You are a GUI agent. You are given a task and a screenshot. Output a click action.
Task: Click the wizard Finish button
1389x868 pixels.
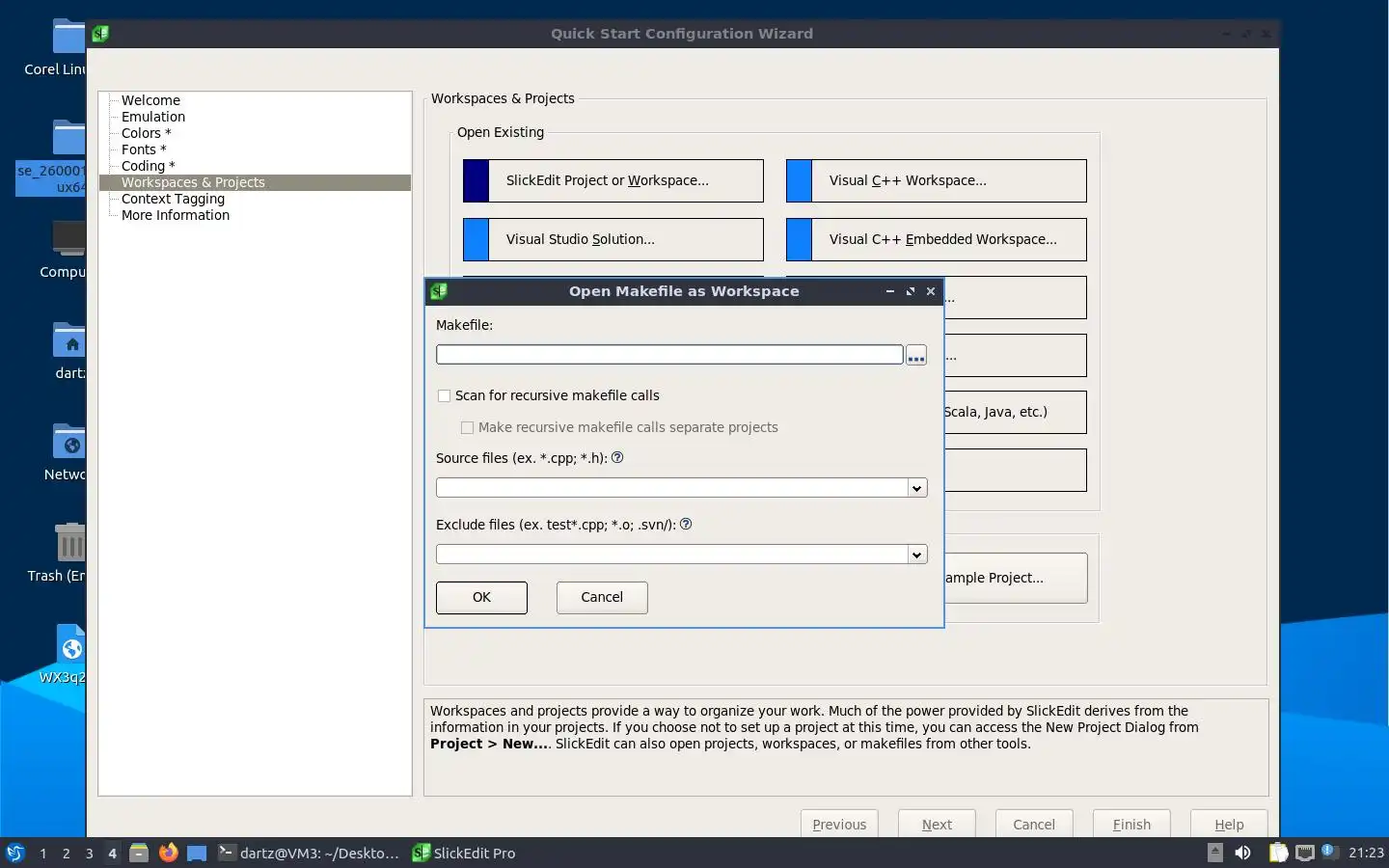coord(1131,825)
